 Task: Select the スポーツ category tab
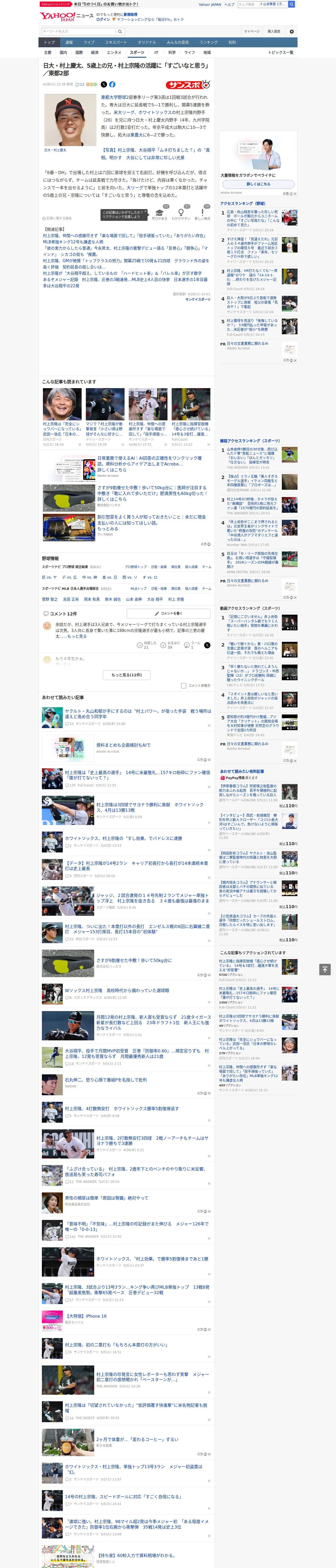pyautogui.click(x=137, y=52)
